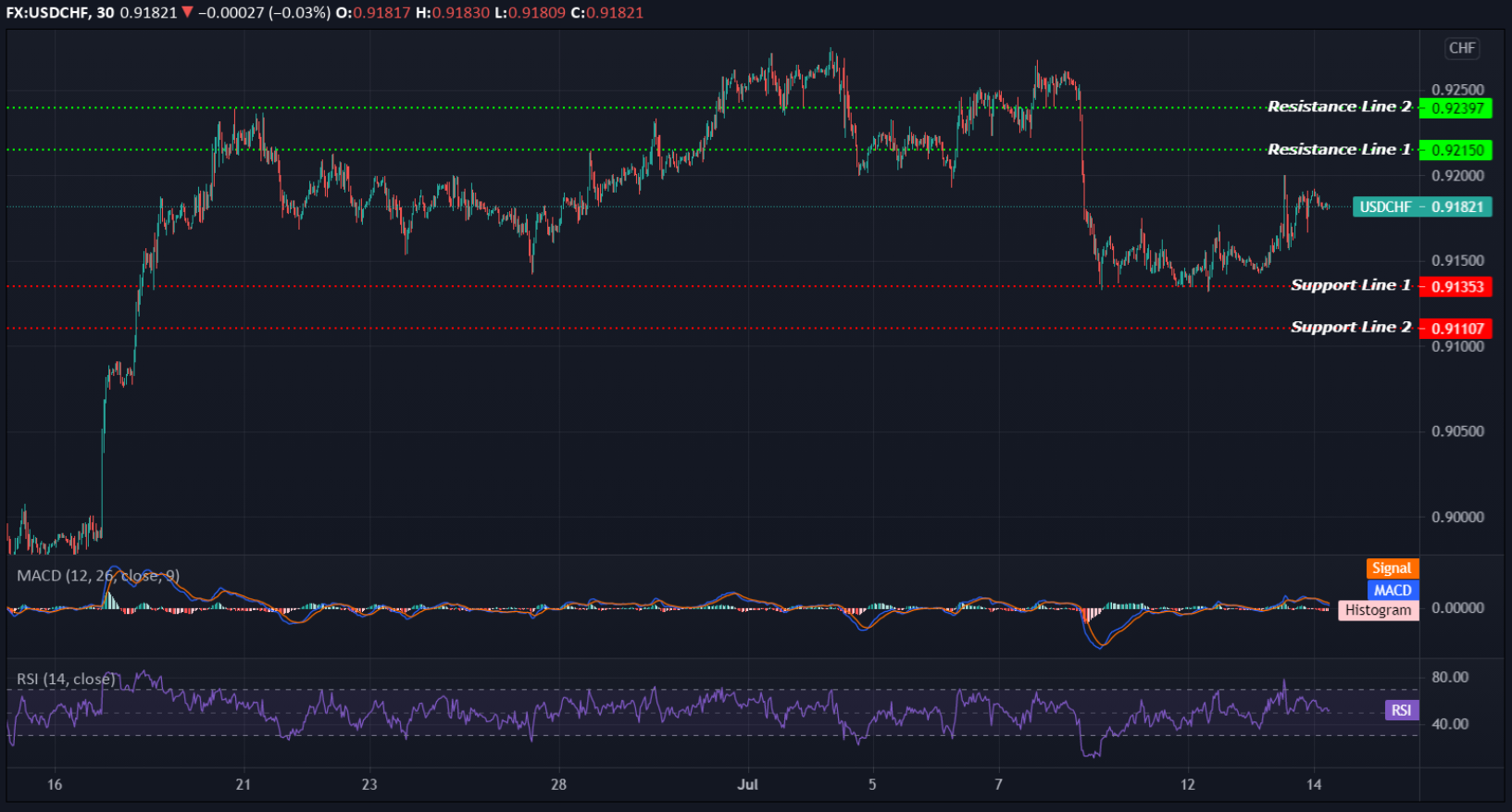Screen dimensions: 1512x812
Task: Click the O:0.91817 open value
Action: pos(373,13)
